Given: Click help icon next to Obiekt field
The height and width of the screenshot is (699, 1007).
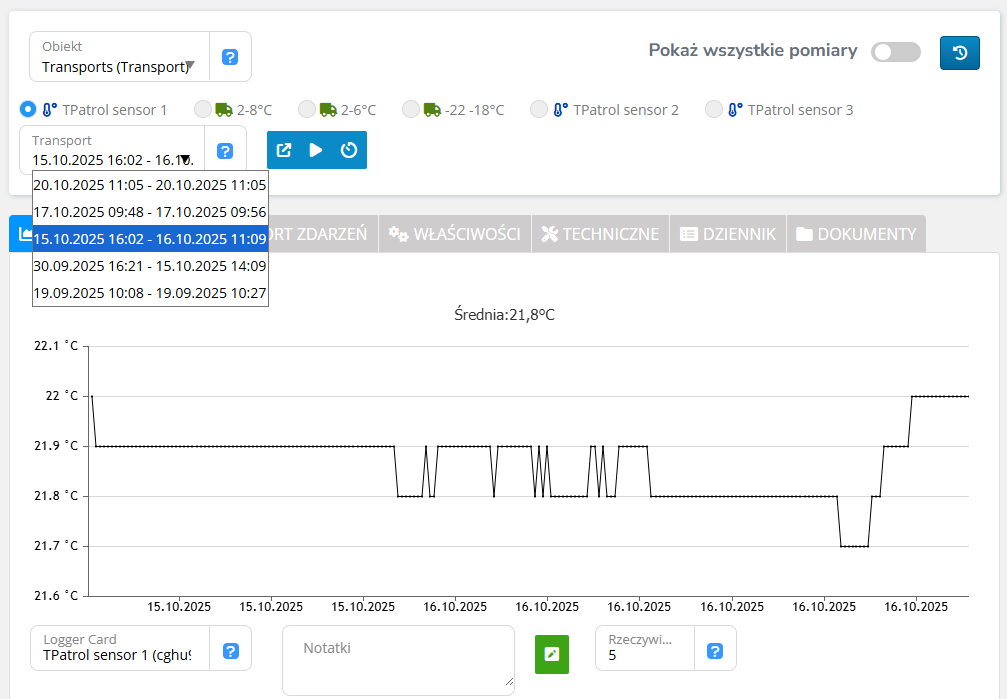Looking at the screenshot, I should point(230,57).
